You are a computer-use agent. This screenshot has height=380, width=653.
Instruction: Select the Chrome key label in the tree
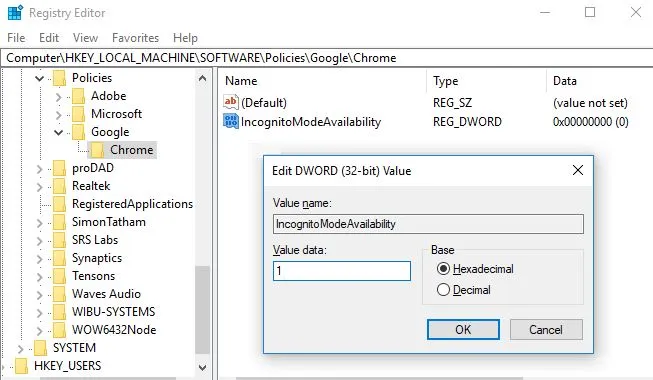[132, 150]
